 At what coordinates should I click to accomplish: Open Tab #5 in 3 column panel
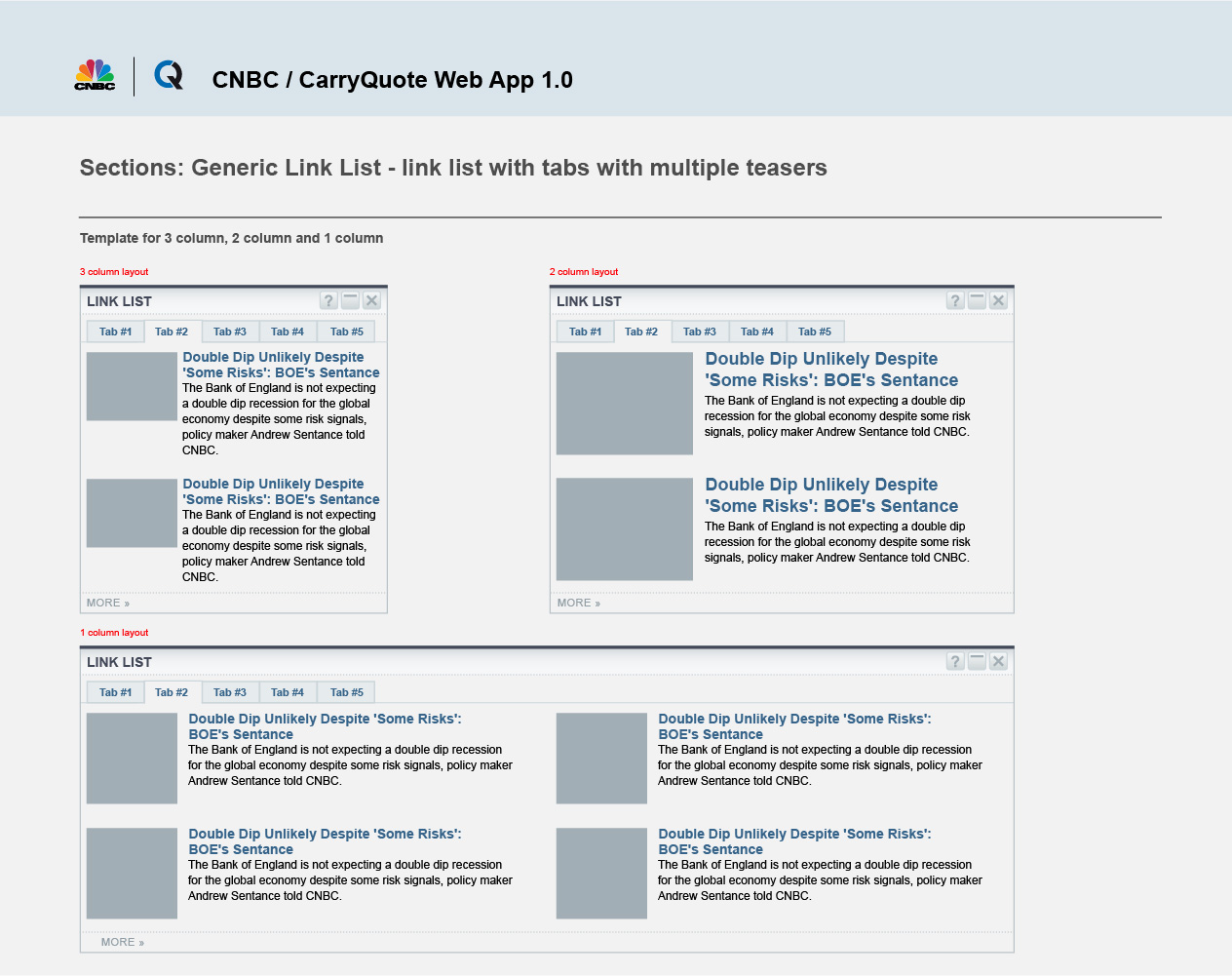346,332
